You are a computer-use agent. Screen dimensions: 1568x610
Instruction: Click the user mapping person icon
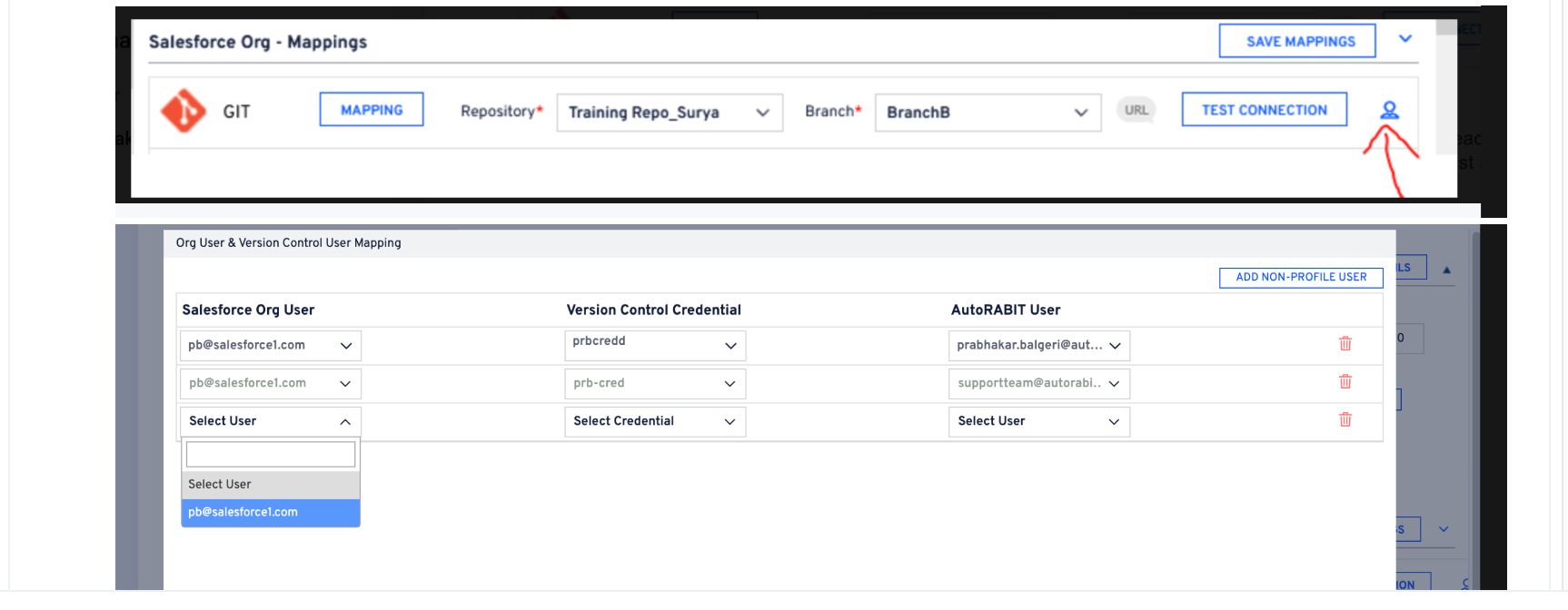(x=1389, y=111)
